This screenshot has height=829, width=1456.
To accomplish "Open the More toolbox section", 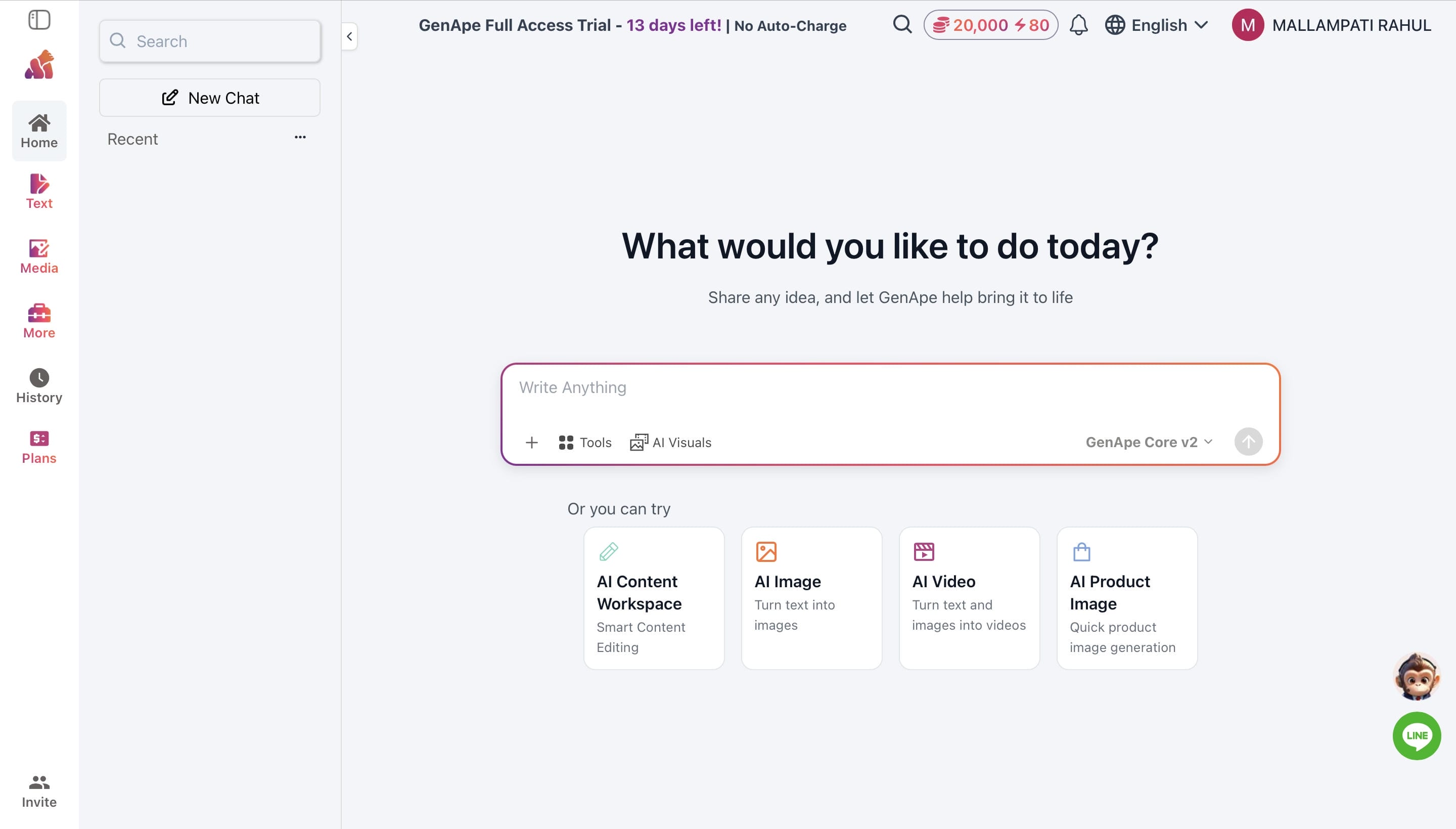I will pos(39,322).
